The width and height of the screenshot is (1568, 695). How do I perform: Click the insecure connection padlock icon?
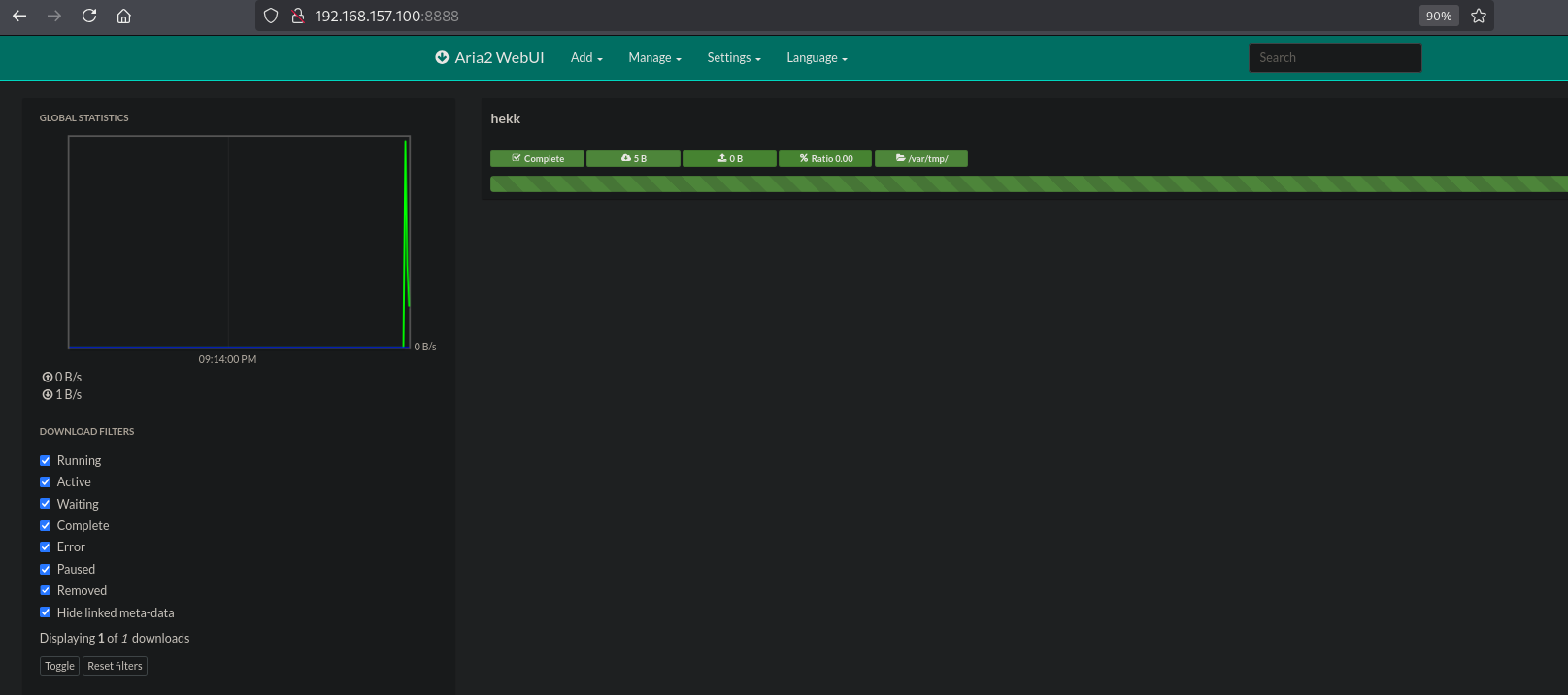[298, 16]
